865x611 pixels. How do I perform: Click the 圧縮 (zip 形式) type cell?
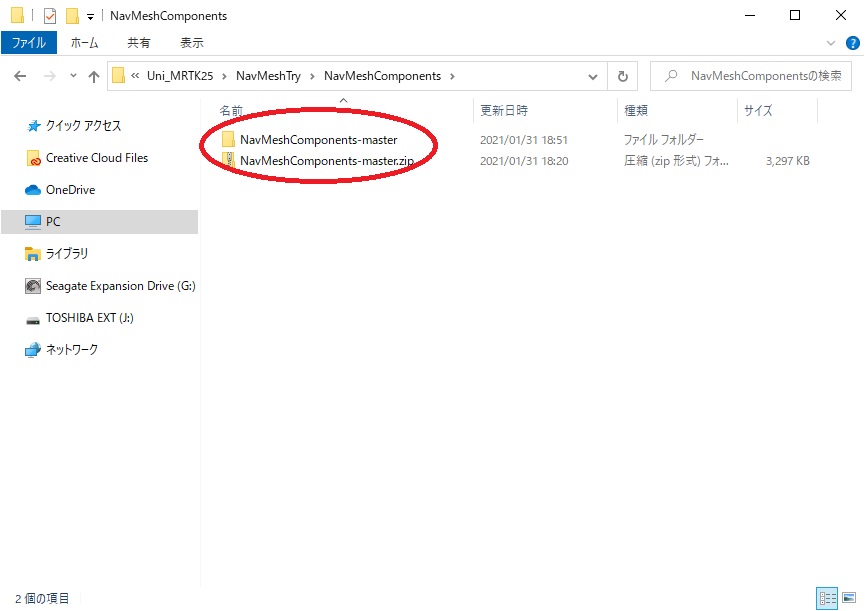(x=676, y=161)
